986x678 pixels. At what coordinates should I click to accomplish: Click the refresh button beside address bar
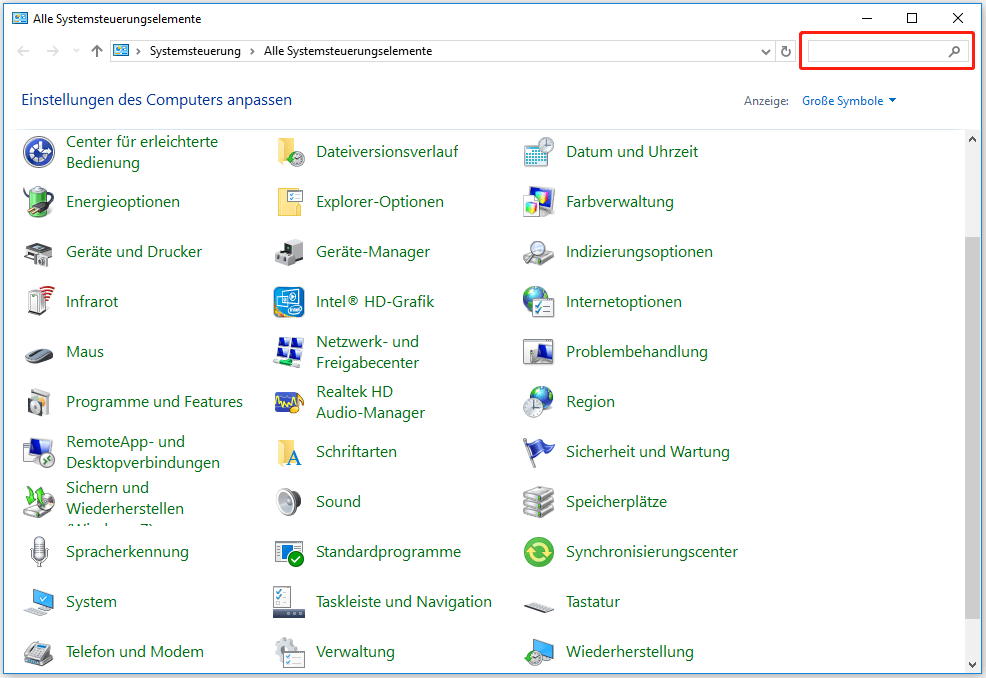[x=786, y=51]
